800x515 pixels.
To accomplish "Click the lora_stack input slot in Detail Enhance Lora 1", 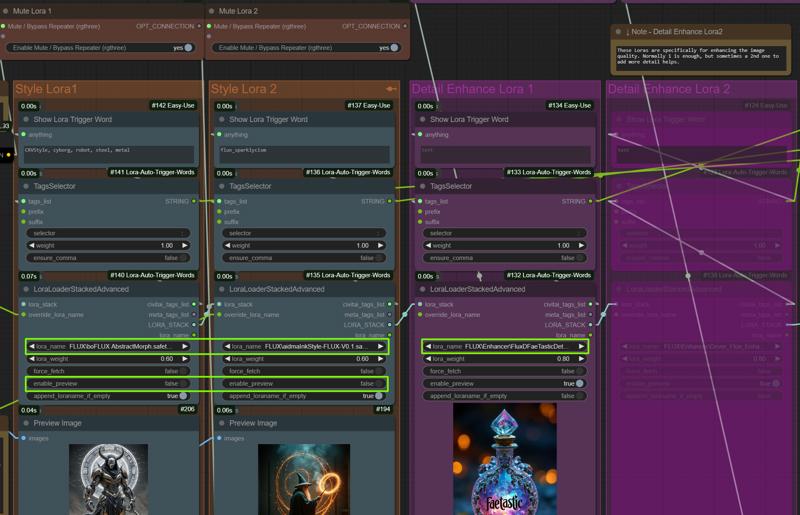I will tap(420, 304).
